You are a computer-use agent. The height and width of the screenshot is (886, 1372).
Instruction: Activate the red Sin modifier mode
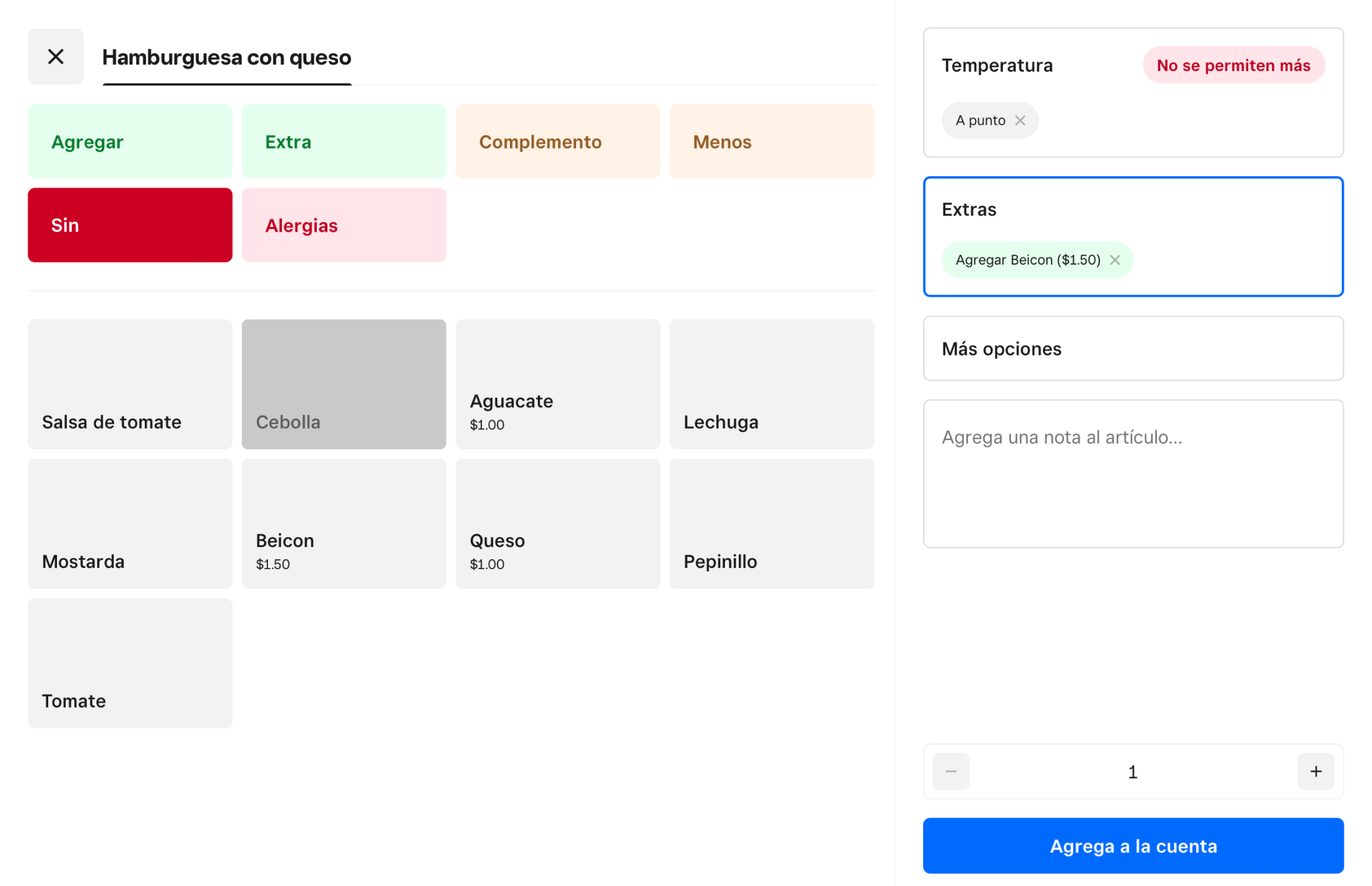pos(130,225)
